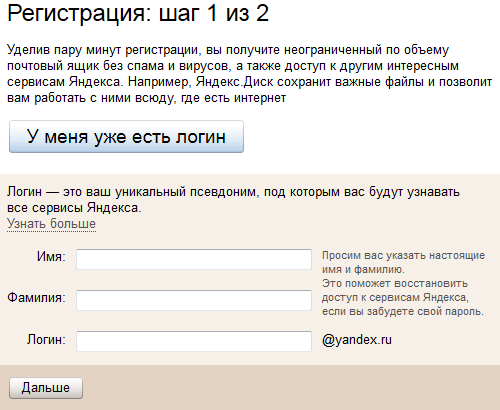Focus the Имя input field
The image size is (500, 410).
coord(194,259)
